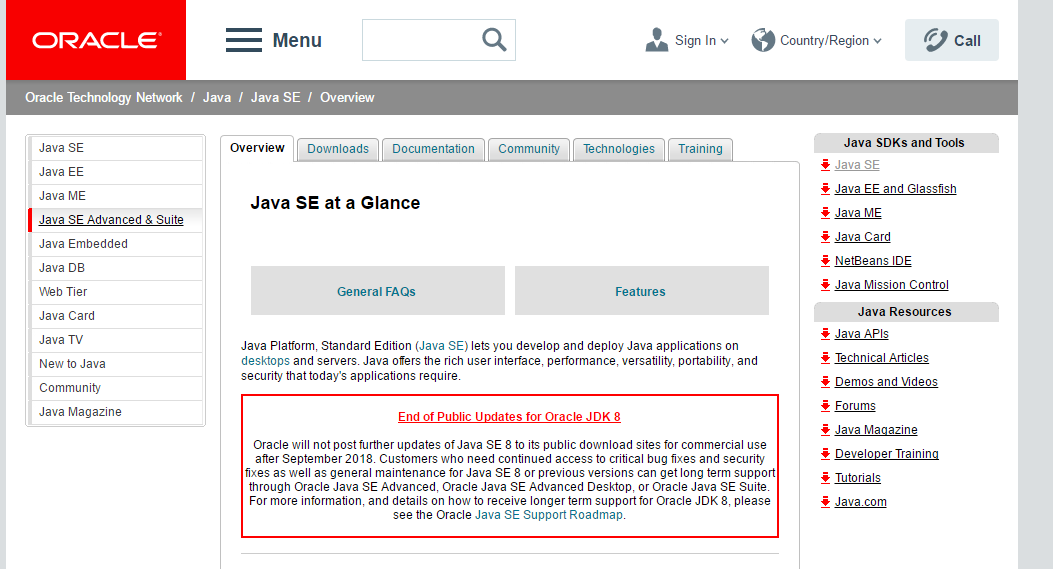Open the Forums link
The width and height of the screenshot is (1053, 569).
click(x=855, y=406)
